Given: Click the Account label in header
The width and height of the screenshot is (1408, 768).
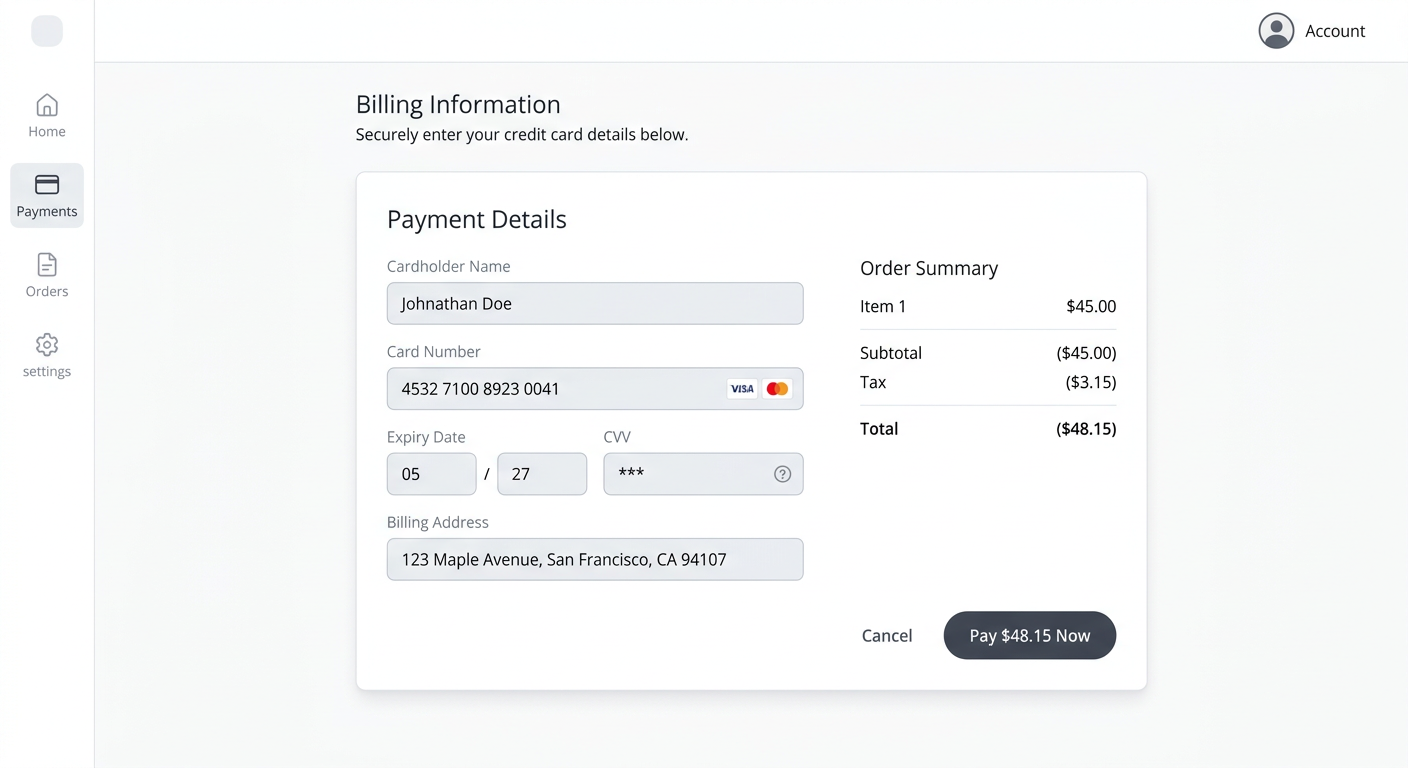Looking at the screenshot, I should point(1335,31).
